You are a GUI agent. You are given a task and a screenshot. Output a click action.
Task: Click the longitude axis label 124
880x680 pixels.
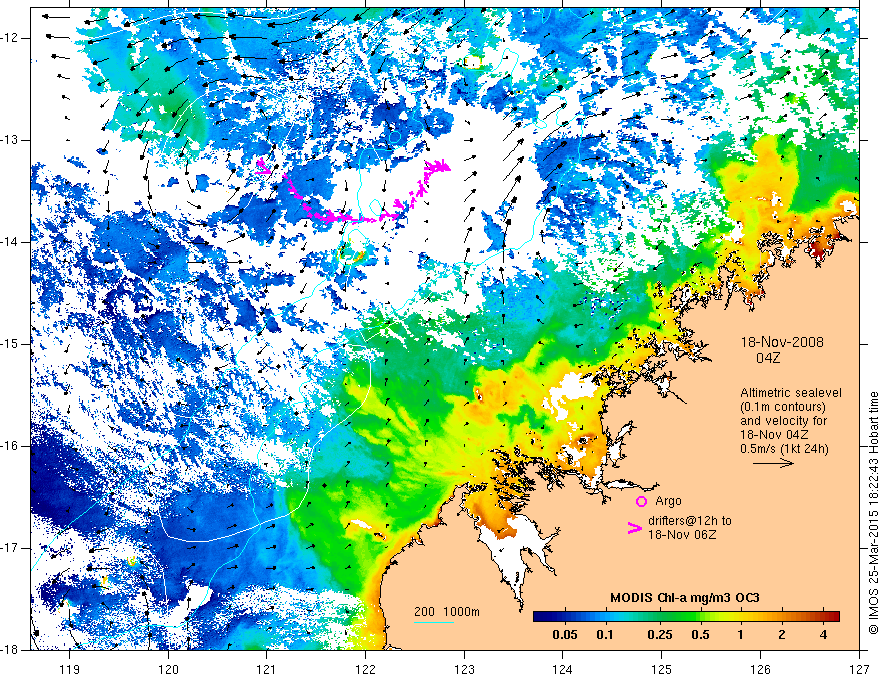coord(563,669)
